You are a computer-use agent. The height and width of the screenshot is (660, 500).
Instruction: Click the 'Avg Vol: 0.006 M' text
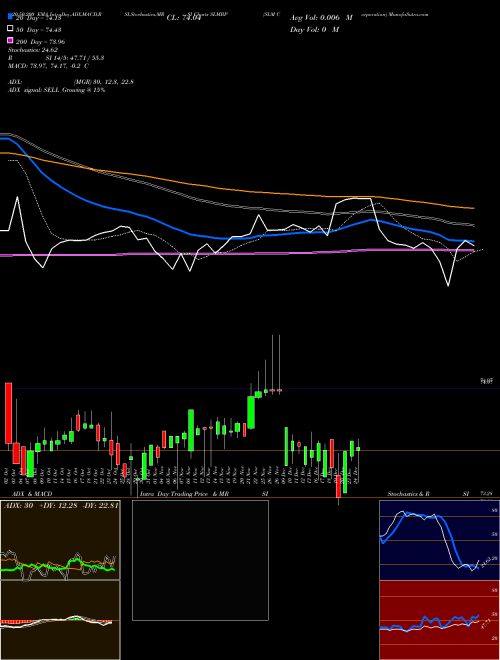tap(321, 18)
